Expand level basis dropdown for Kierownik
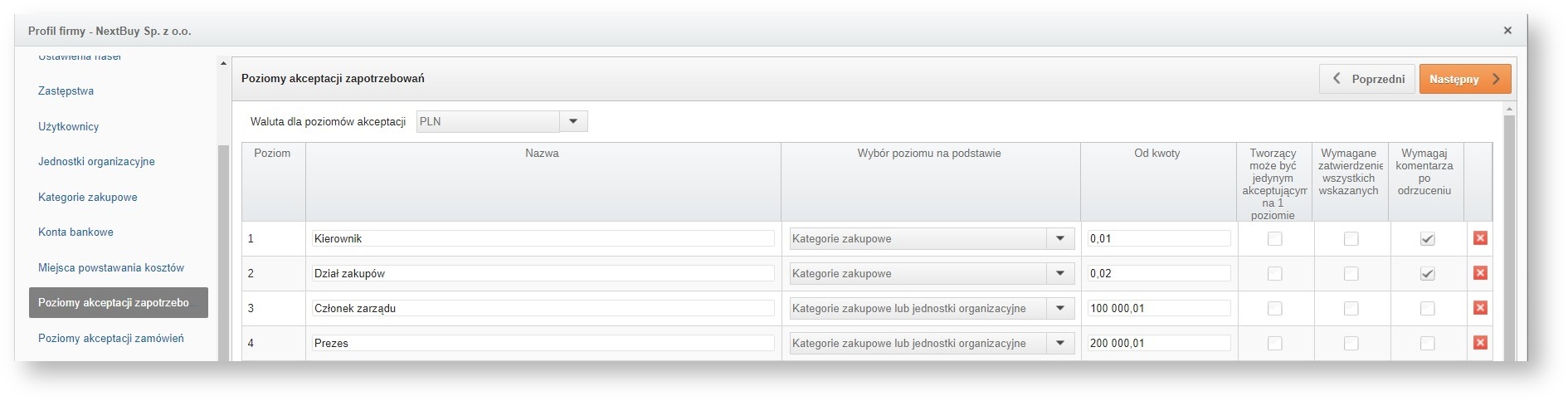 [1059, 239]
